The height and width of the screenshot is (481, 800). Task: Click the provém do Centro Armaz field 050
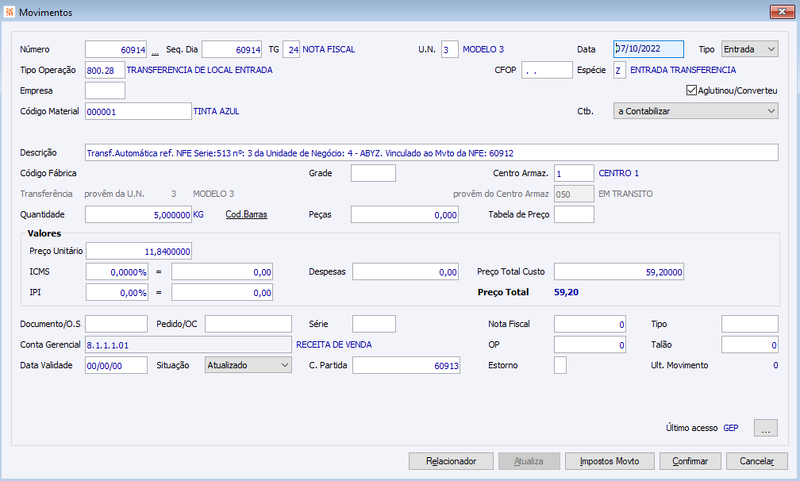[x=574, y=194]
